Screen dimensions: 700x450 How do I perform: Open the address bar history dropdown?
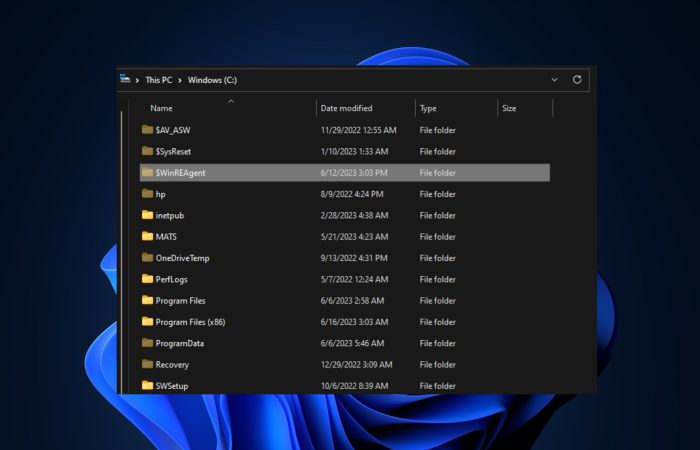click(554, 79)
